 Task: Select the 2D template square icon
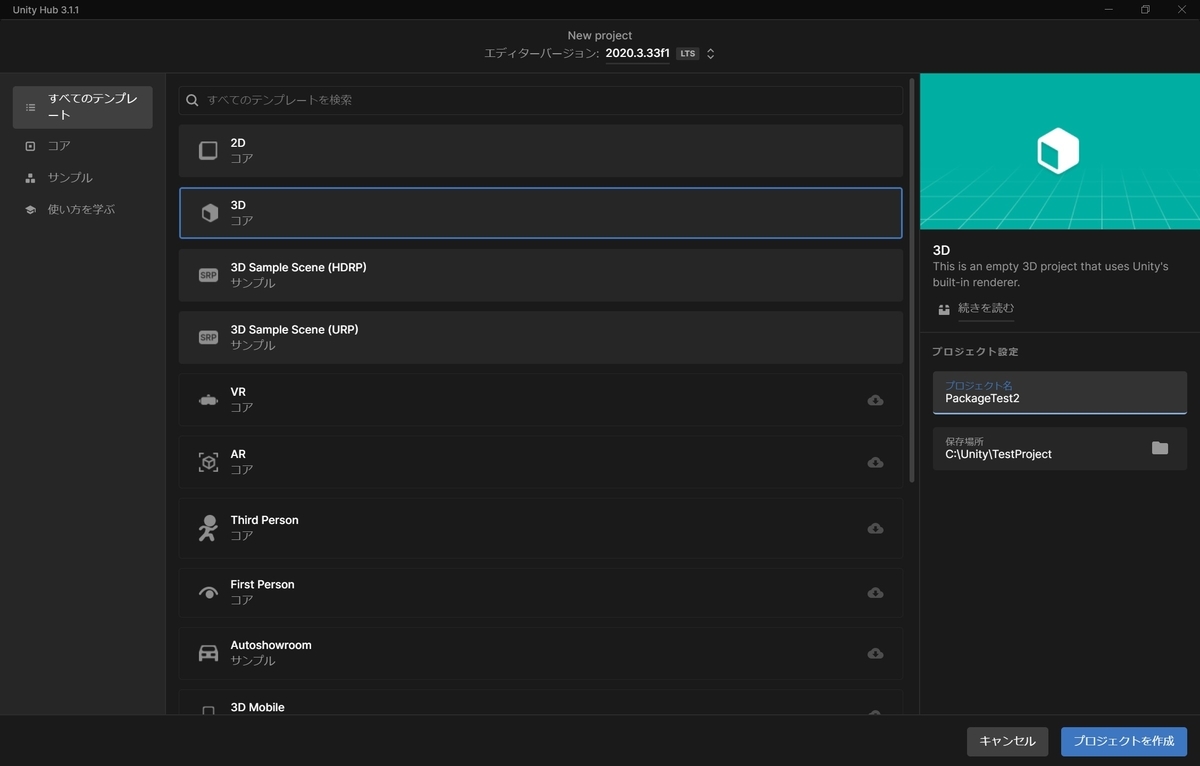coord(208,151)
